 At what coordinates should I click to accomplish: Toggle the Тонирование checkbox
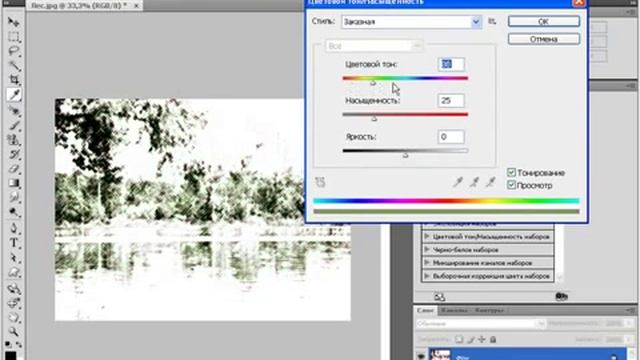click(511, 172)
